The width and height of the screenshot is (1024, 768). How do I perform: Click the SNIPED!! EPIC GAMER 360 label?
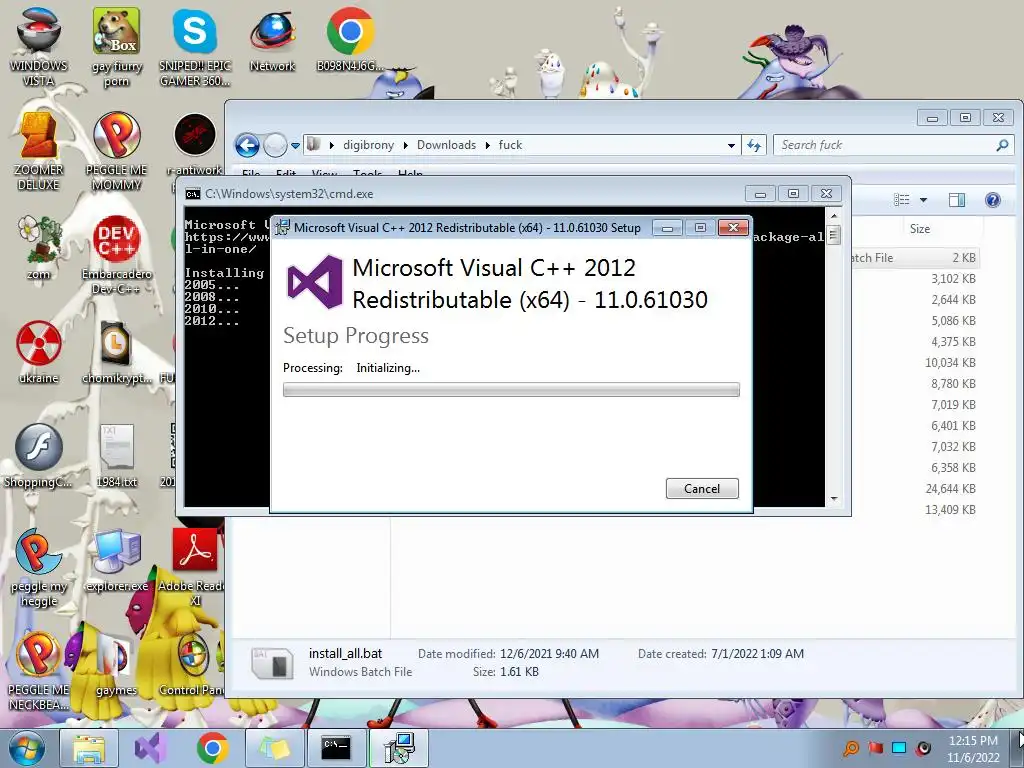(x=195, y=73)
